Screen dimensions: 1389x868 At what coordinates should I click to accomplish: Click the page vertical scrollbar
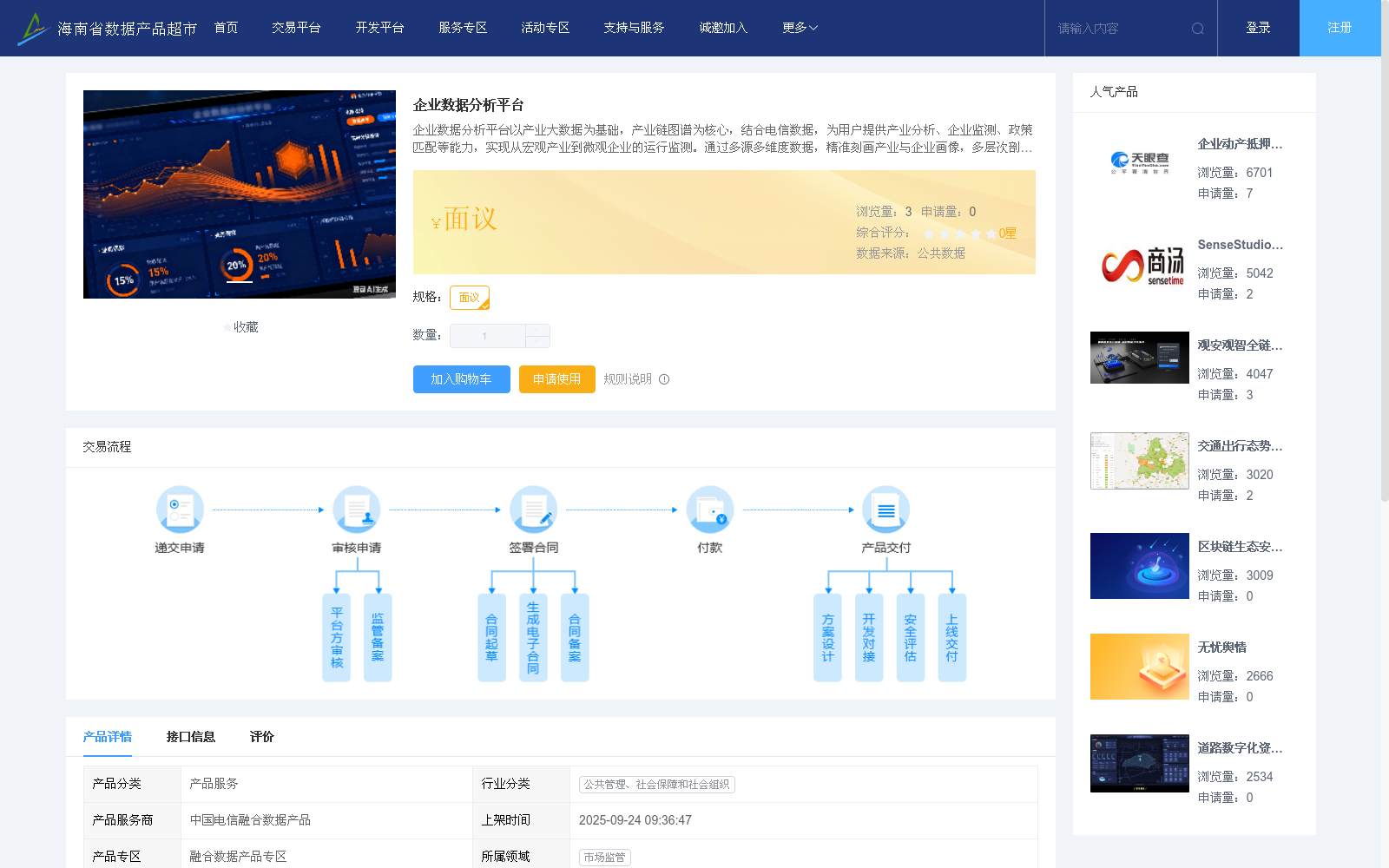tap(1385, 252)
